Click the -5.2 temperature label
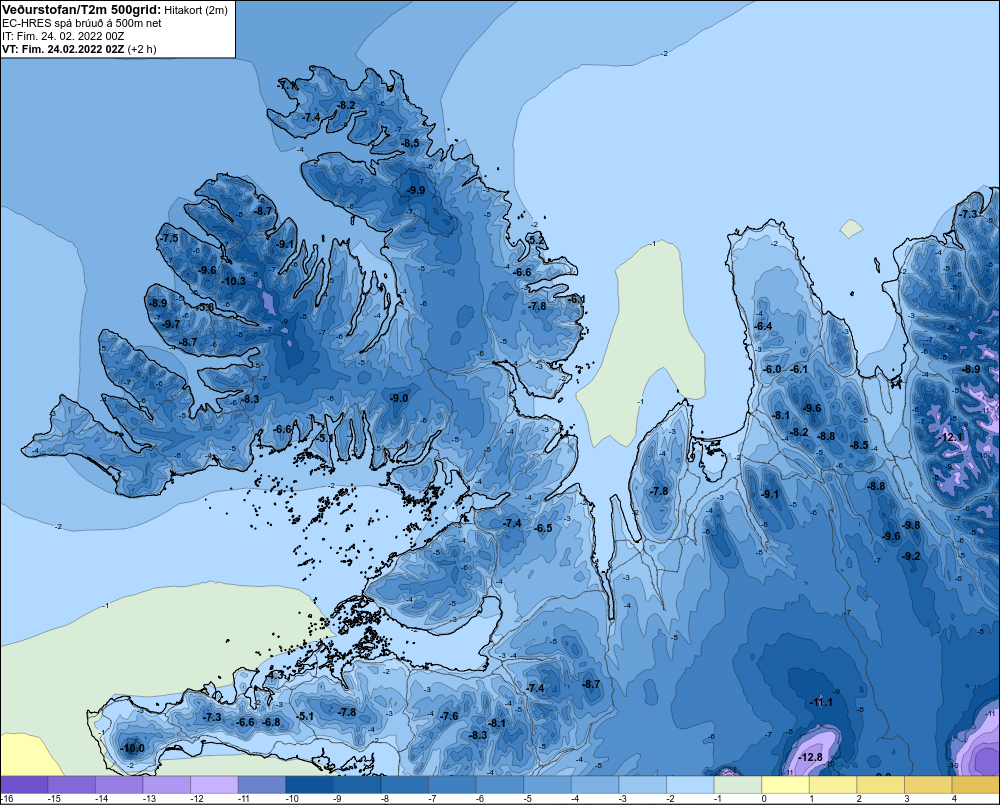Viewport: 1000px width, 805px height. tap(536, 239)
